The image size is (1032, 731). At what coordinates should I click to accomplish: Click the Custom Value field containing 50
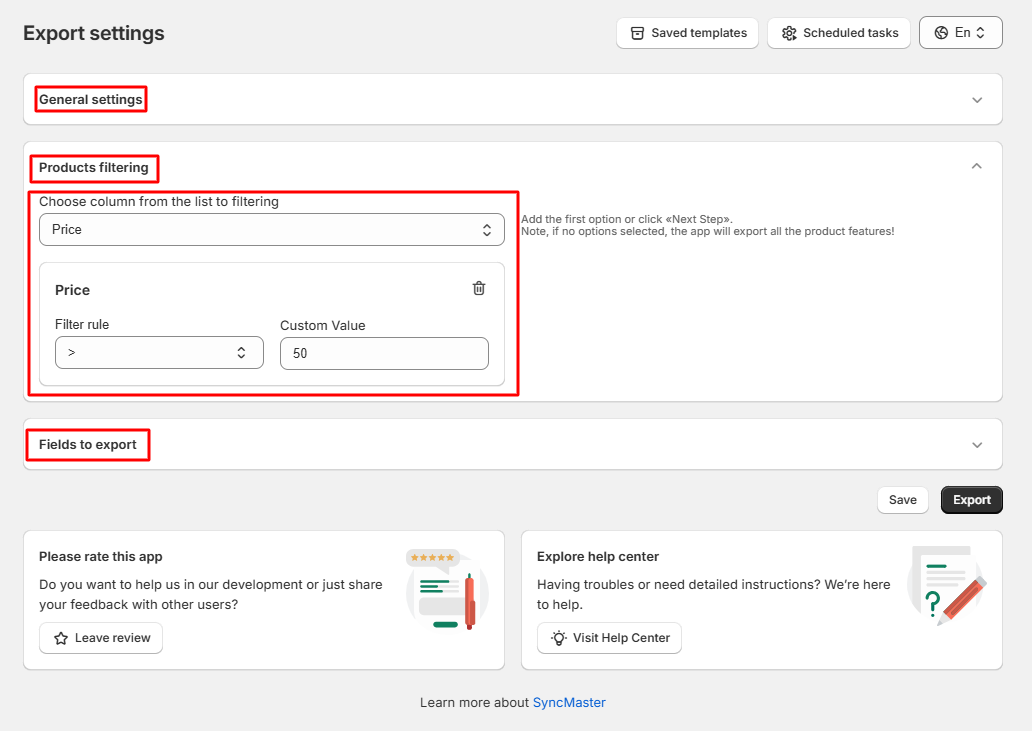384,353
